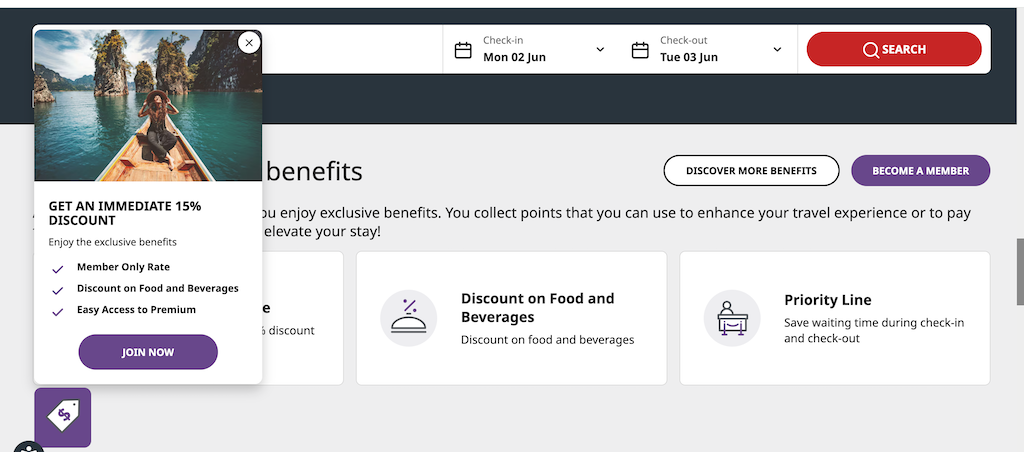Image resolution: width=1024 pixels, height=452 pixels.
Task: Click DISCOVER MORE BENEFITS button
Action: point(751,170)
